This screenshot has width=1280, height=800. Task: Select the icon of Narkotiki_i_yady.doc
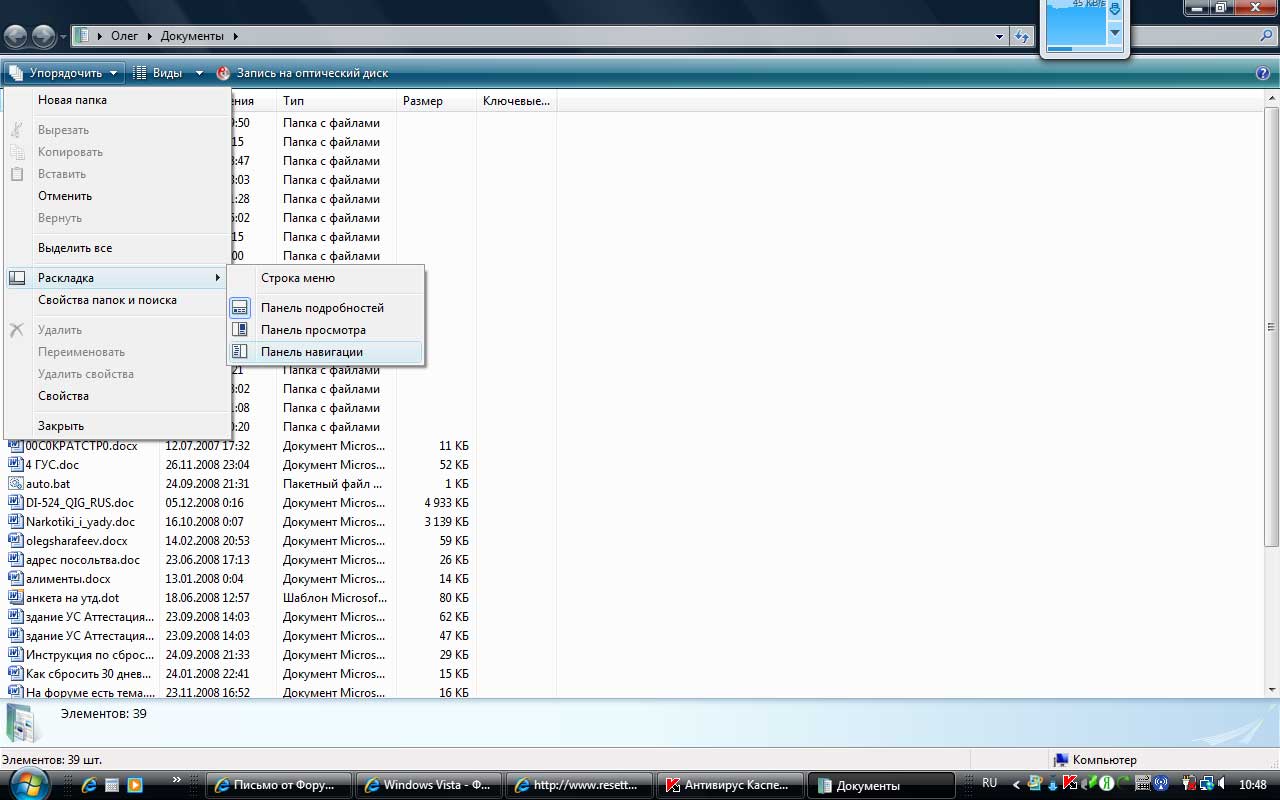15,522
